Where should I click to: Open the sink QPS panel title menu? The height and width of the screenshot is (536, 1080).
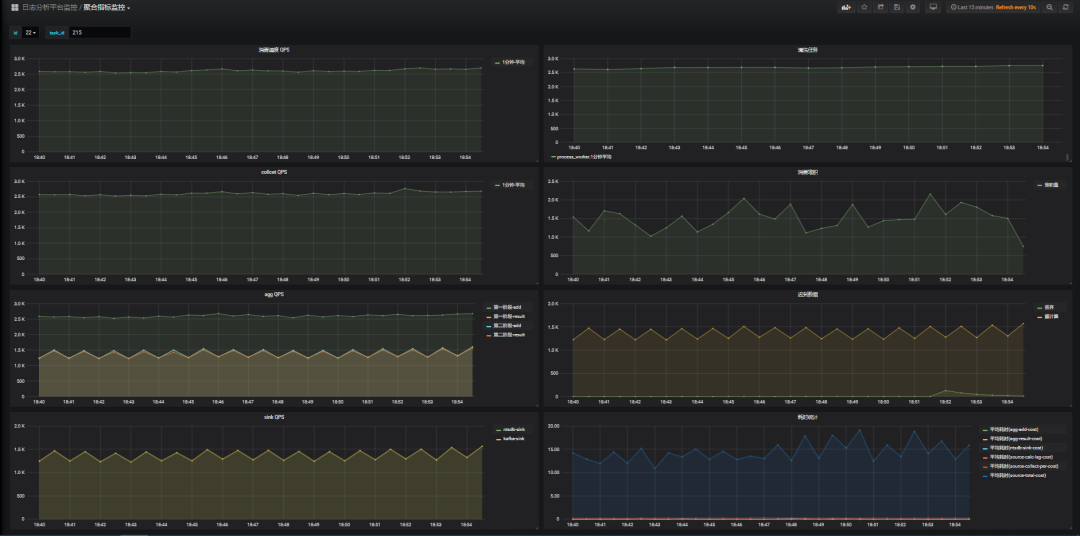tap(274, 417)
